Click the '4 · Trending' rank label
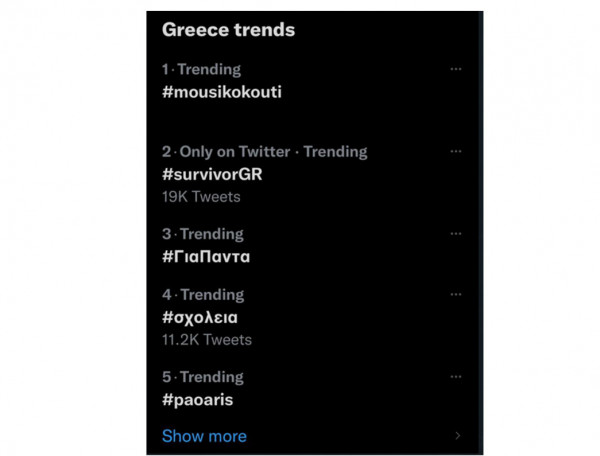Image resolution: width=600 pixels, height=456 pixels. (x=203, y=295)
